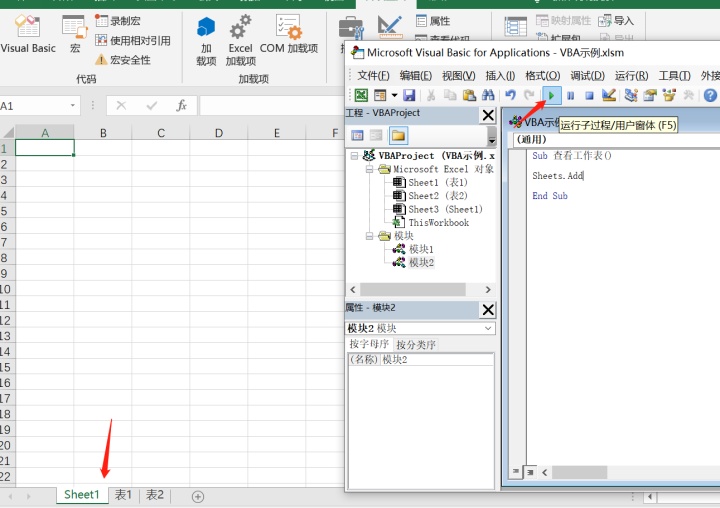Open the Name Box dropdown arrow
The width and height of the screenshot is (720, 508).
click(73, 106)
